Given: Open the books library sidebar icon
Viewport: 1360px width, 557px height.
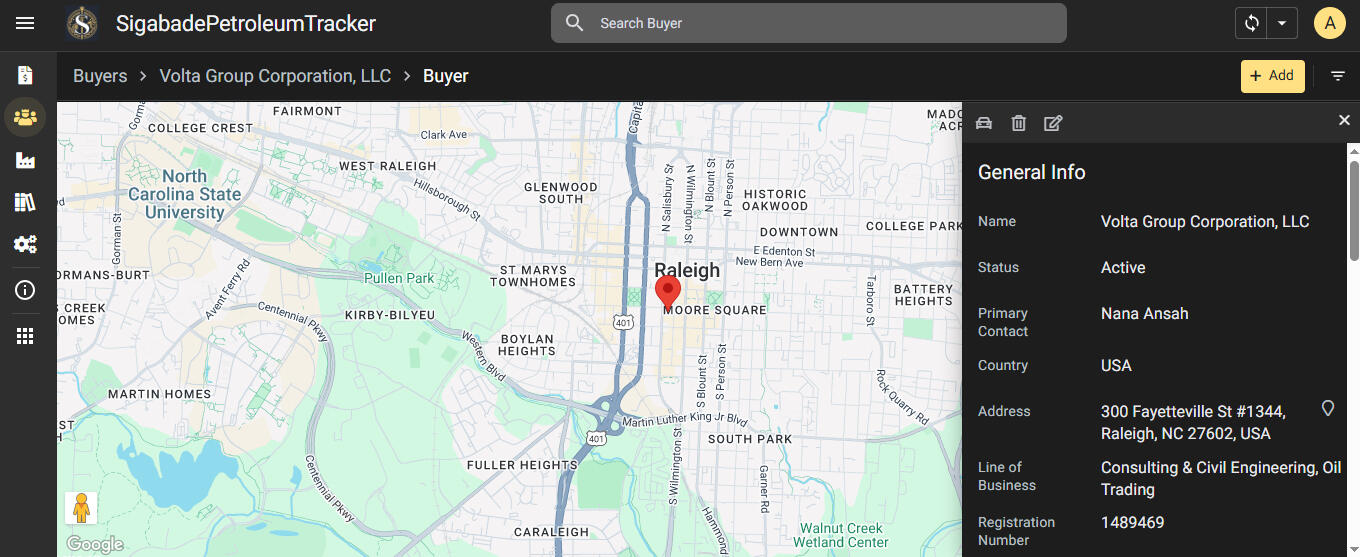Looking at the screenshot, I should (x=25, y=203).
